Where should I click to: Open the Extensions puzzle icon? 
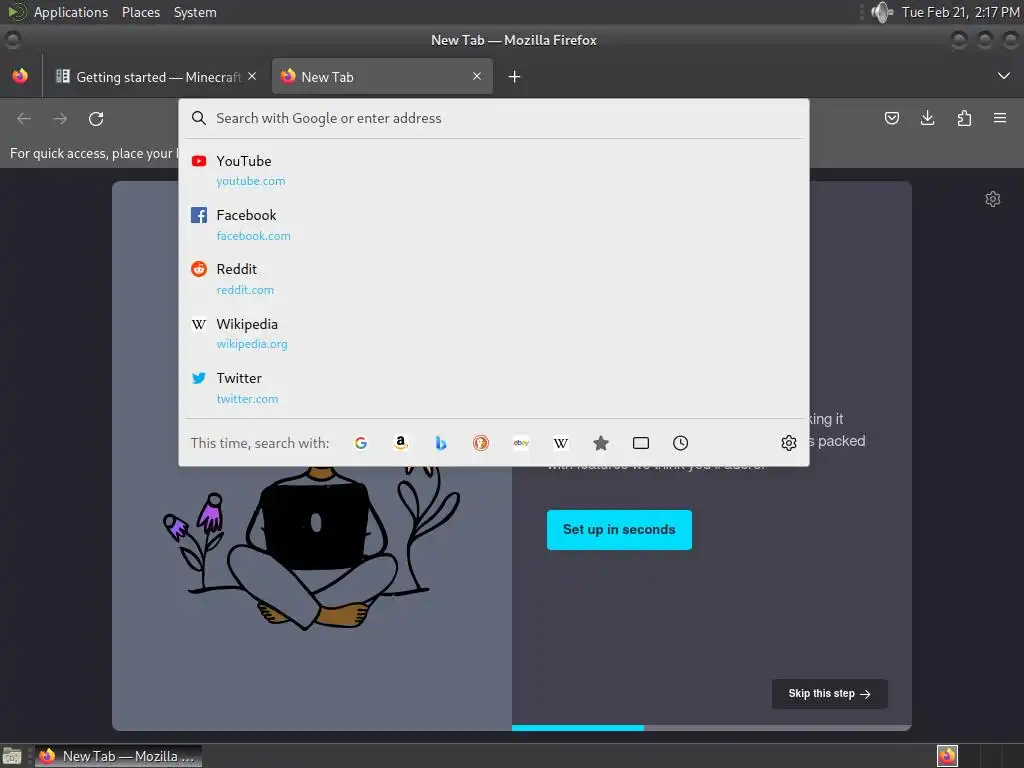coord(964,118)
